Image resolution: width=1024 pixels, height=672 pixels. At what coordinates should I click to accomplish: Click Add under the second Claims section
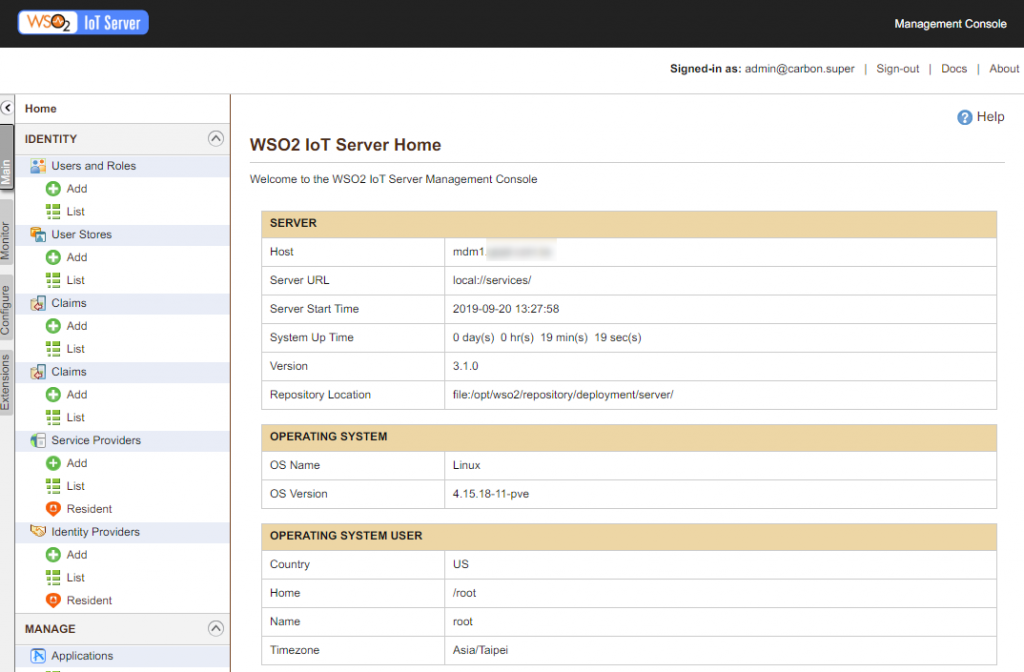(x=76, y=394)
